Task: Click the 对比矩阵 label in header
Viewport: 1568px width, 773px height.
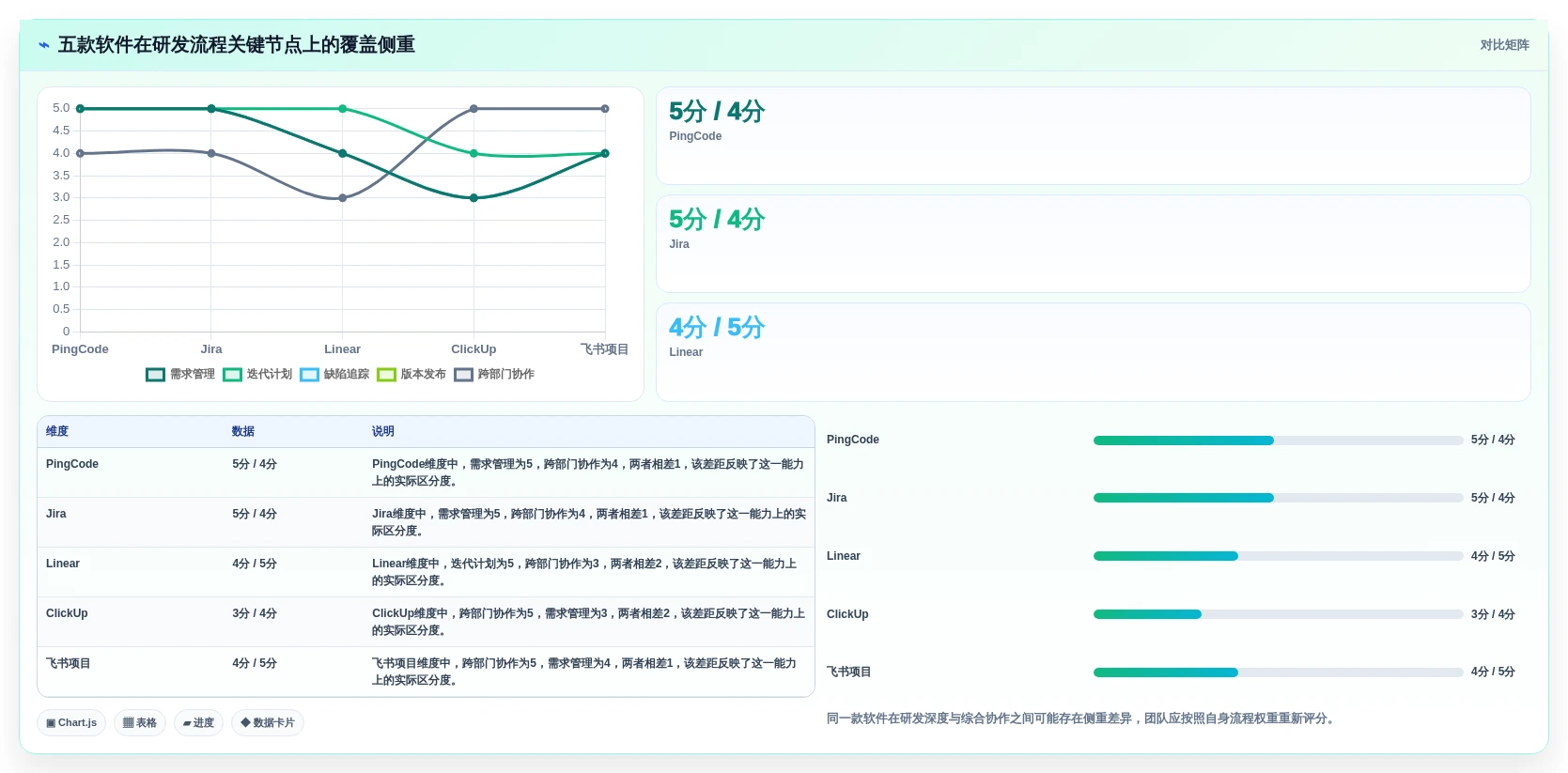Action: [x=1504, y=45]
